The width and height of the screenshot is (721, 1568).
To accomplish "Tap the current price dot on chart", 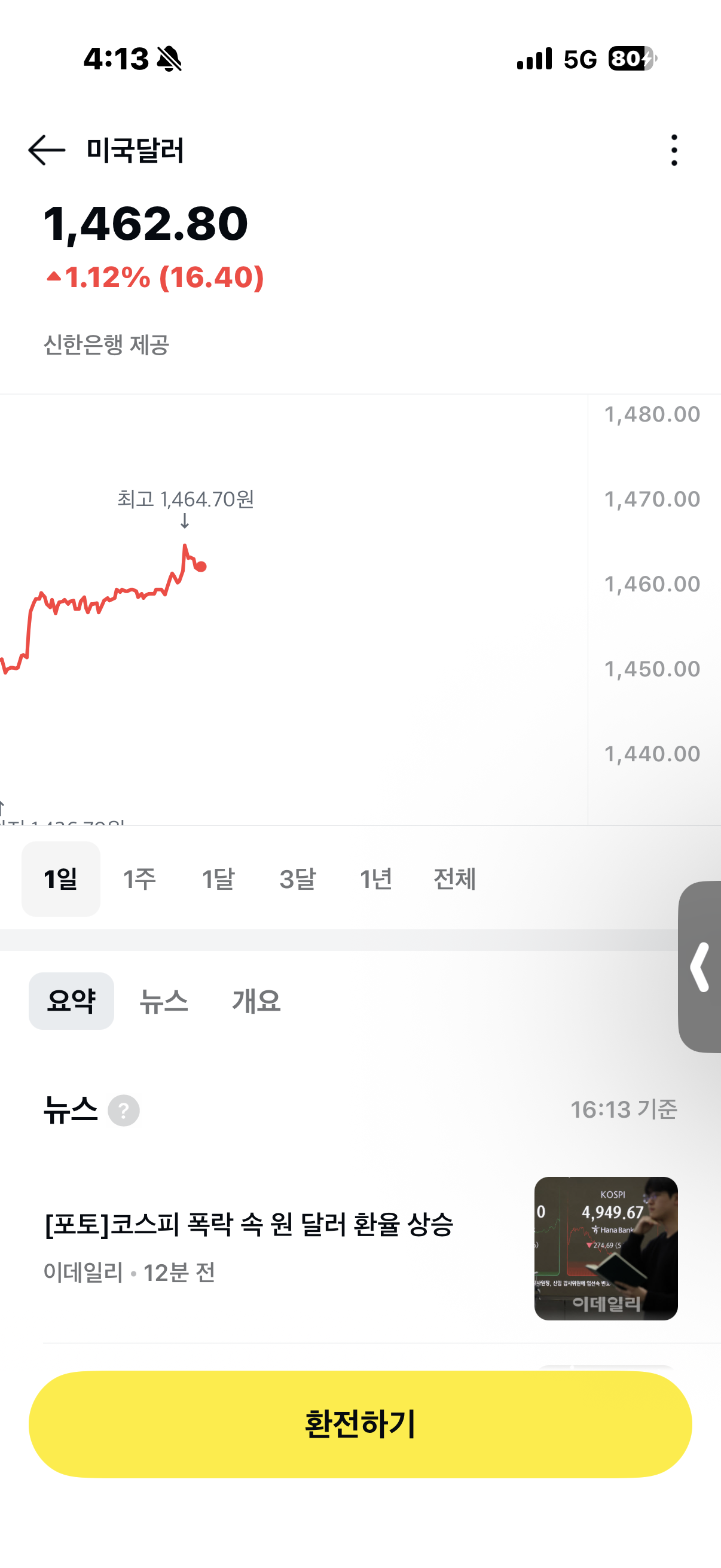I will point(201,567).
